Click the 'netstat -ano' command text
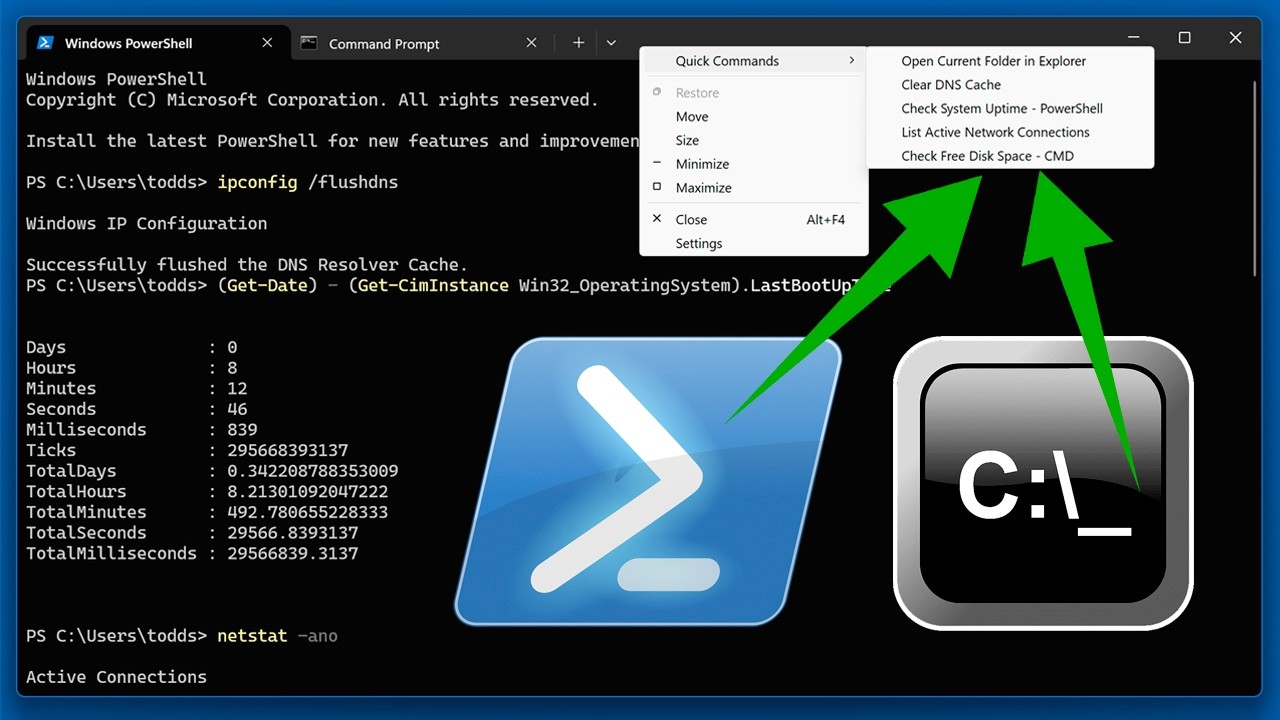1280x720 pixels. point(278,636)
